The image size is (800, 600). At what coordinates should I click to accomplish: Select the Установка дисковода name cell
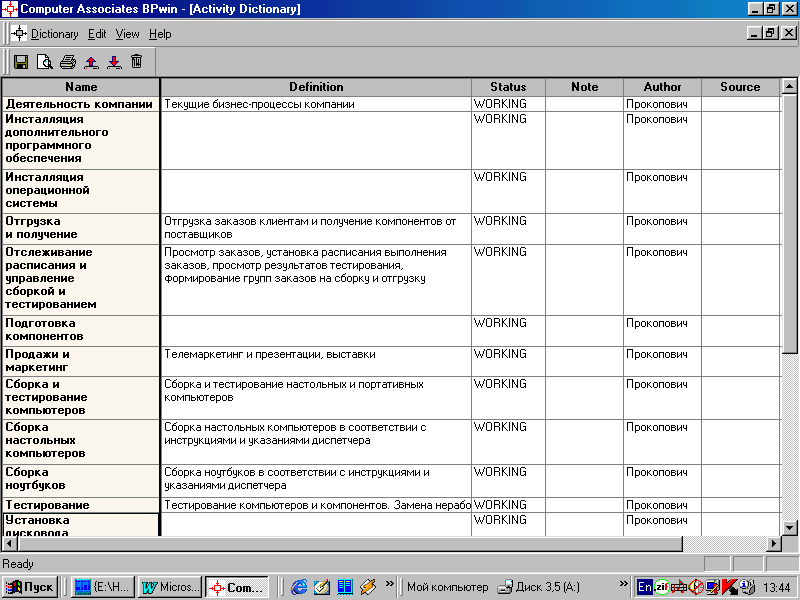[81, 525]
